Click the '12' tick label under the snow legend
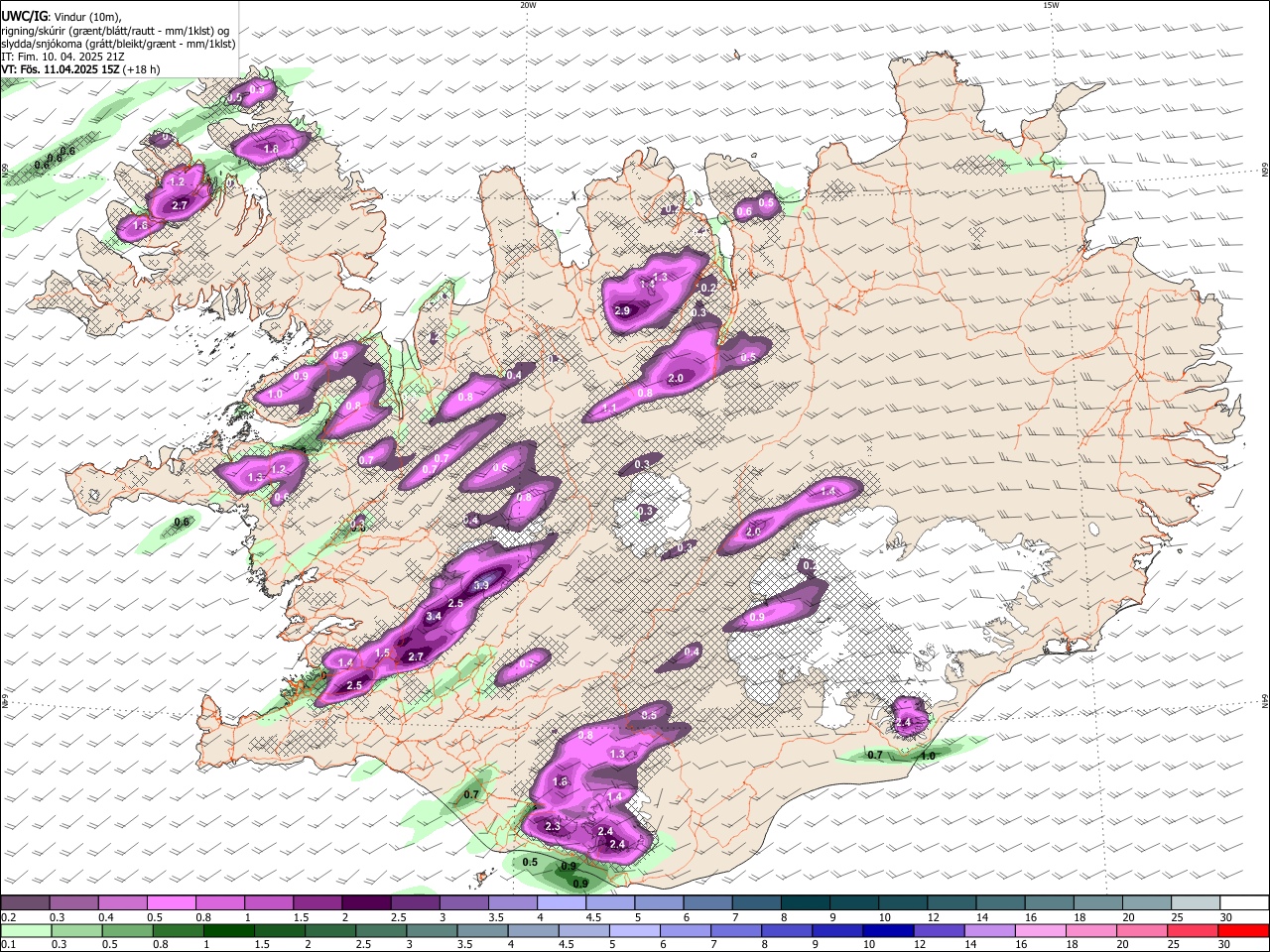 coord(934,918)
